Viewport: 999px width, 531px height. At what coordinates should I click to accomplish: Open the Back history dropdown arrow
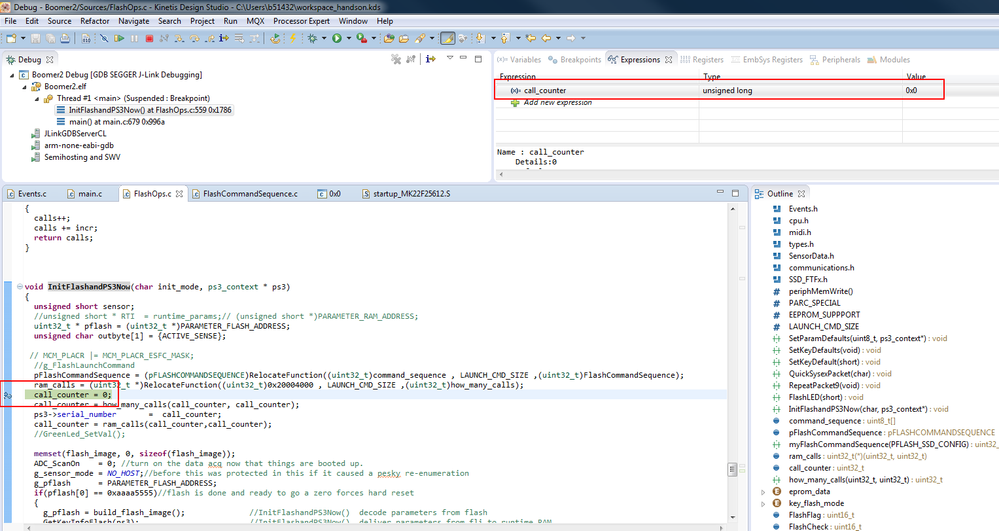pyautogui.click(x=558, y=38)
